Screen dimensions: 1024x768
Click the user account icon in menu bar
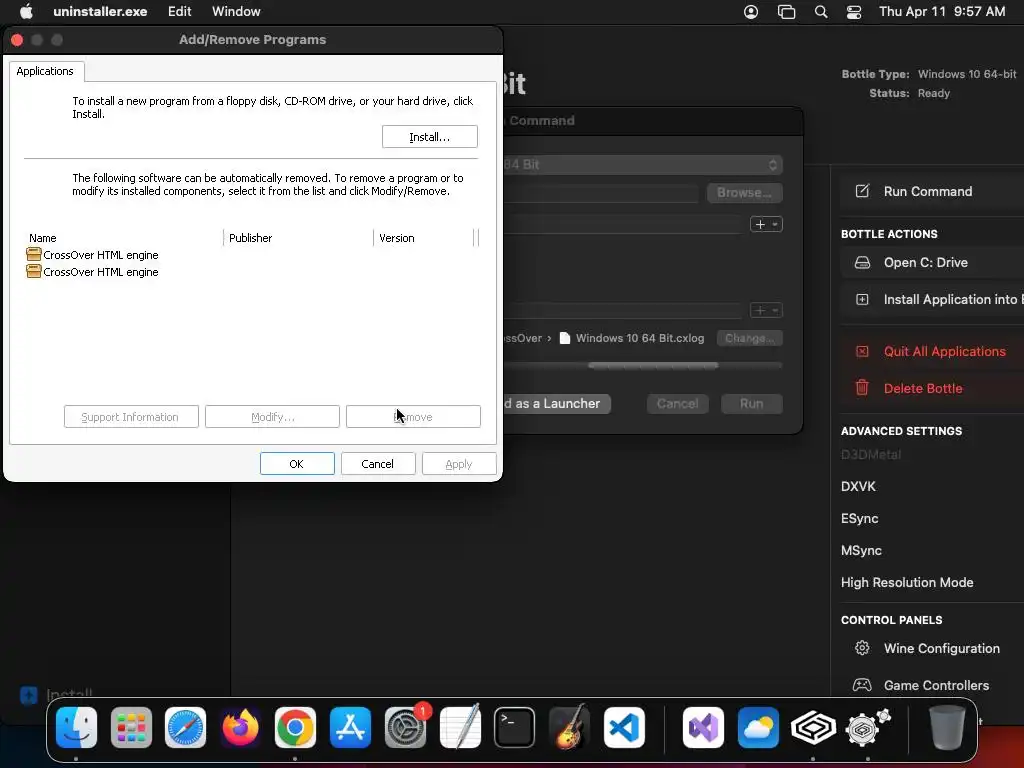pos(751,12)
